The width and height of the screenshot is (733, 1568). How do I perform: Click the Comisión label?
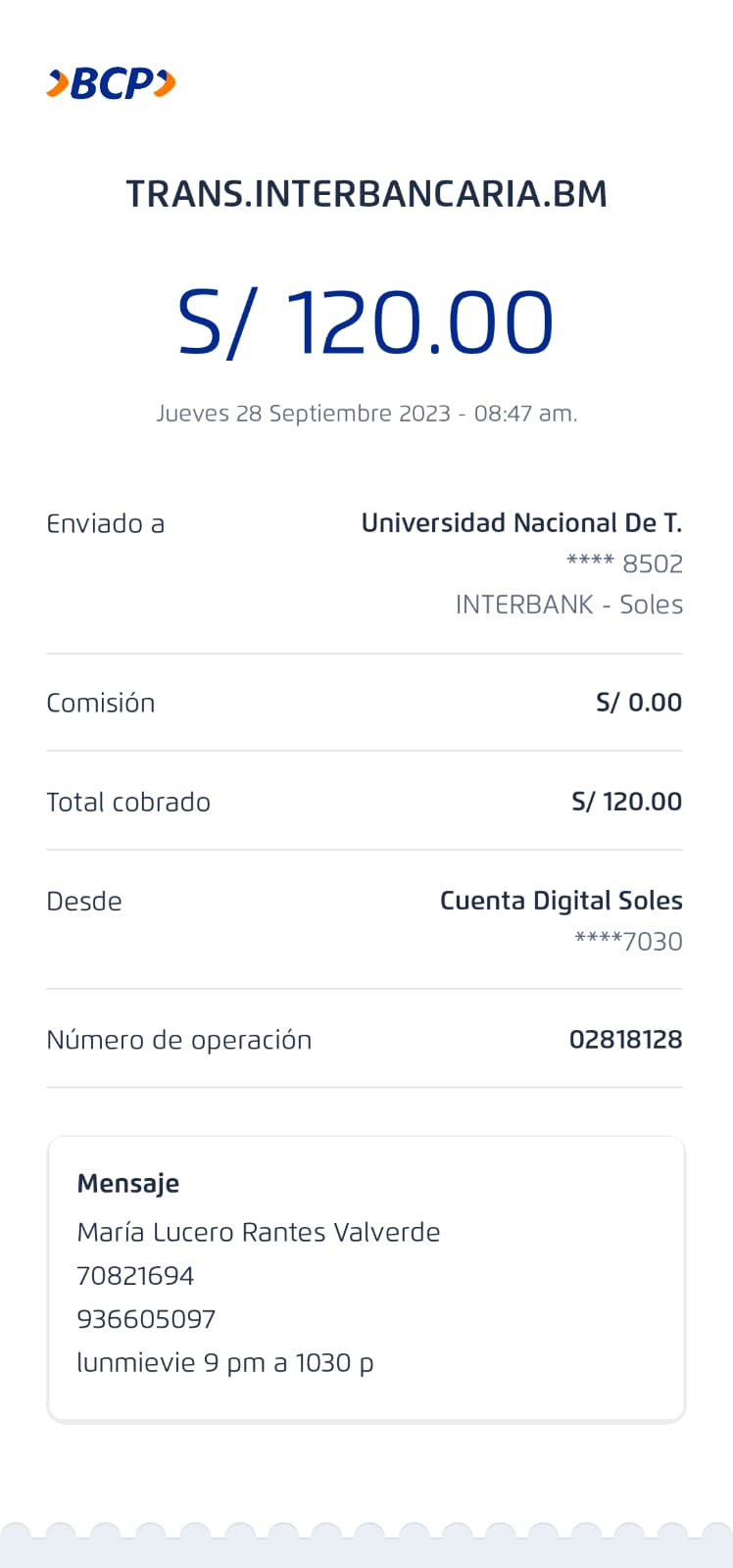coord(100,704)
